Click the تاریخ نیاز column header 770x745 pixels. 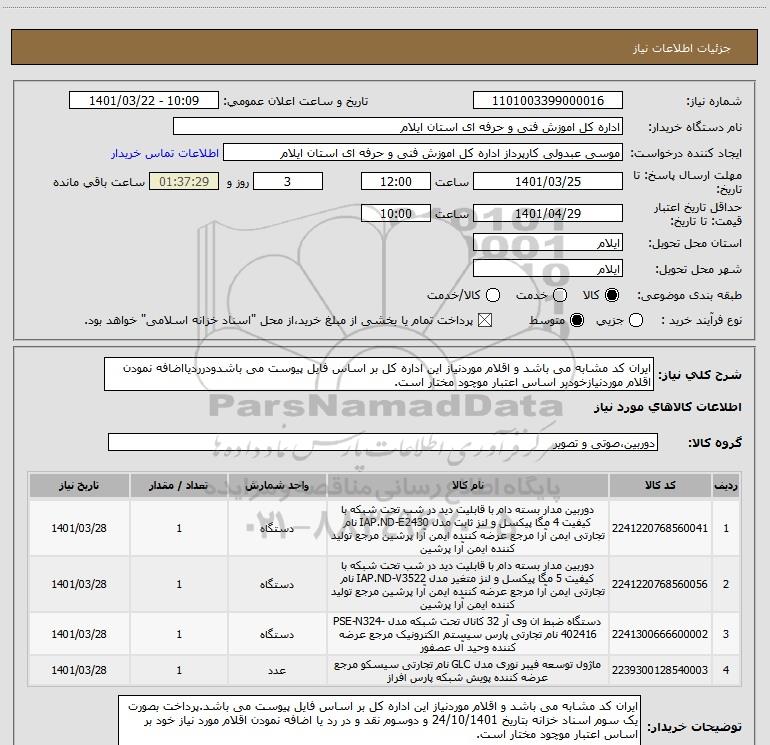[x=79, y=485]
